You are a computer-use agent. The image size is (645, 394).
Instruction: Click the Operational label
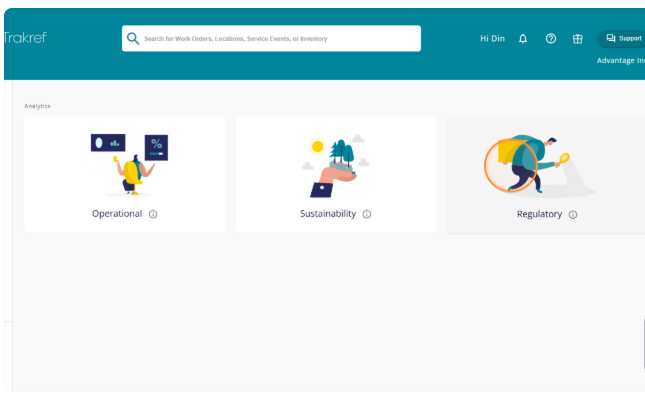click(x=117, y=214)
